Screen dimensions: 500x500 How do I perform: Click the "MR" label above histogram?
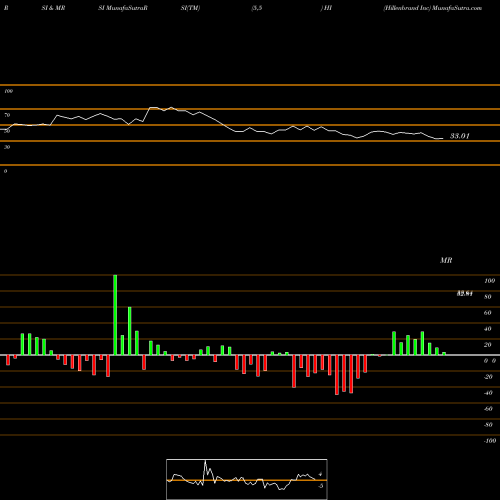pos(446,260)
